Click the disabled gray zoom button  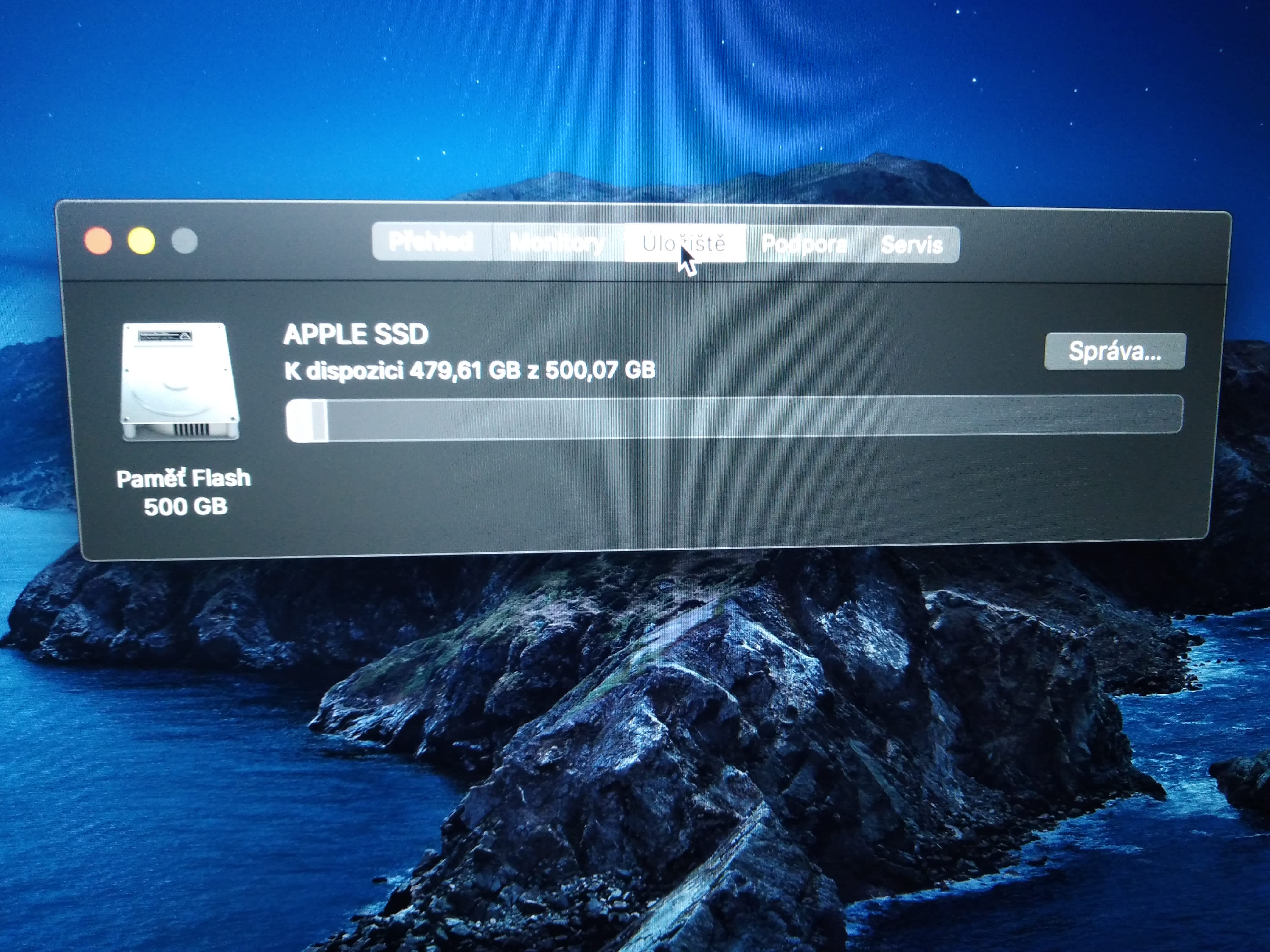point(185,241)
